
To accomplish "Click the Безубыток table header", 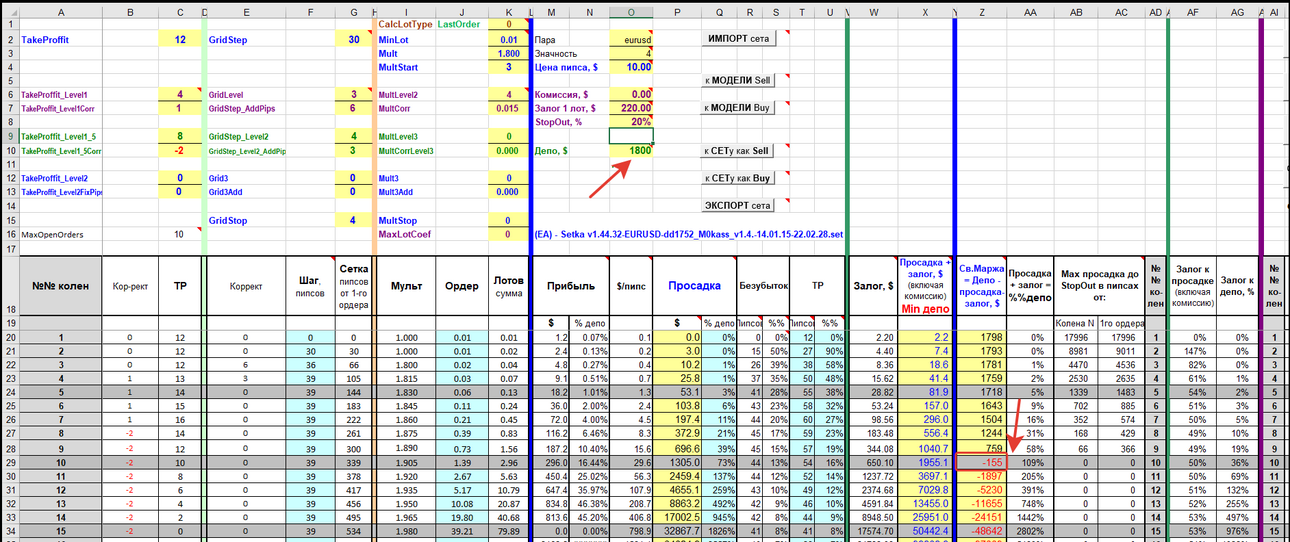I will tap(764, 285).
